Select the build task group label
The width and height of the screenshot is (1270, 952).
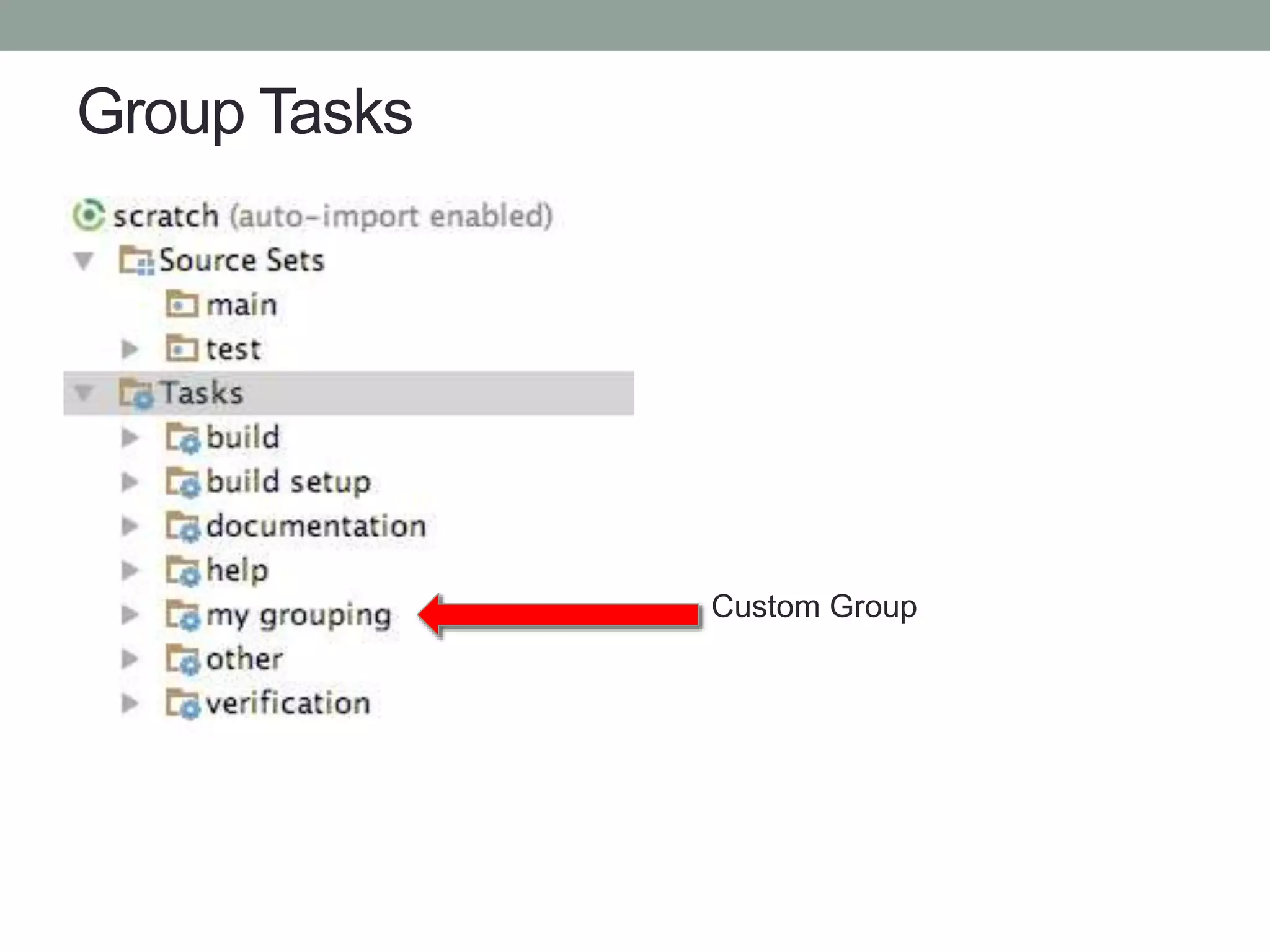pos(243,438)
